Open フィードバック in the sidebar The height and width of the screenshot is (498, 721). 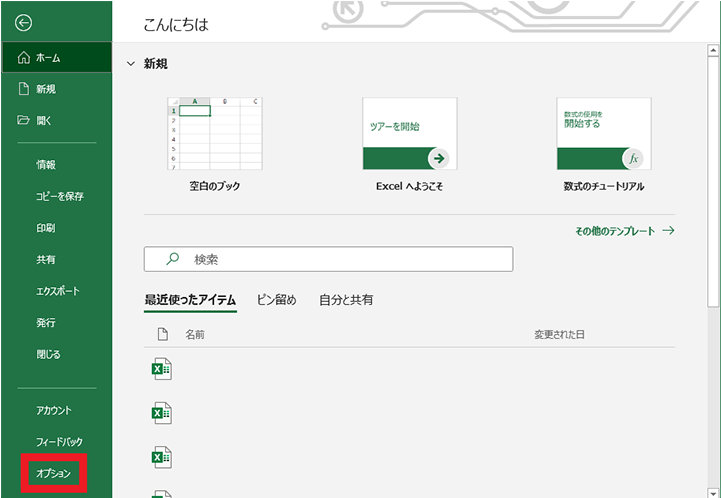57,441
